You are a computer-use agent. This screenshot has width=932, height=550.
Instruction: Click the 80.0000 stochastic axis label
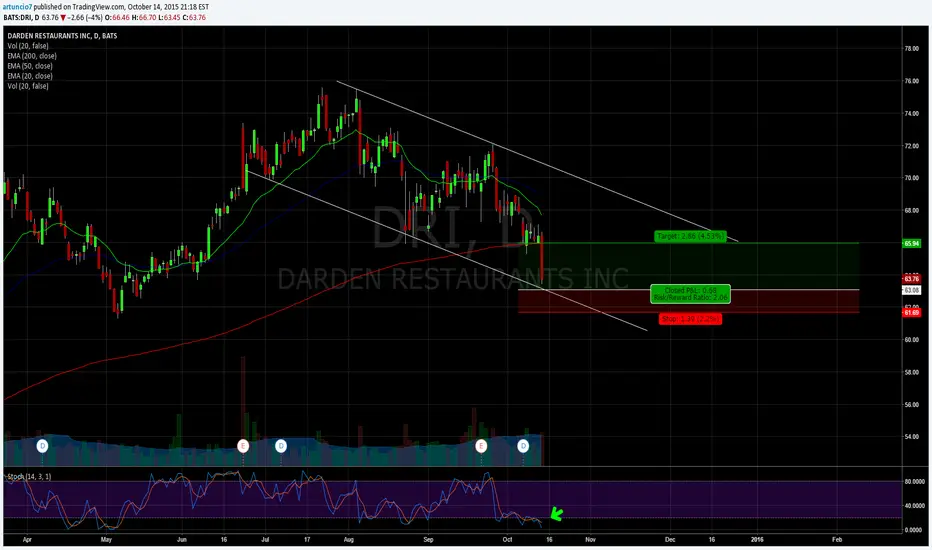click(x=914, y=482)
